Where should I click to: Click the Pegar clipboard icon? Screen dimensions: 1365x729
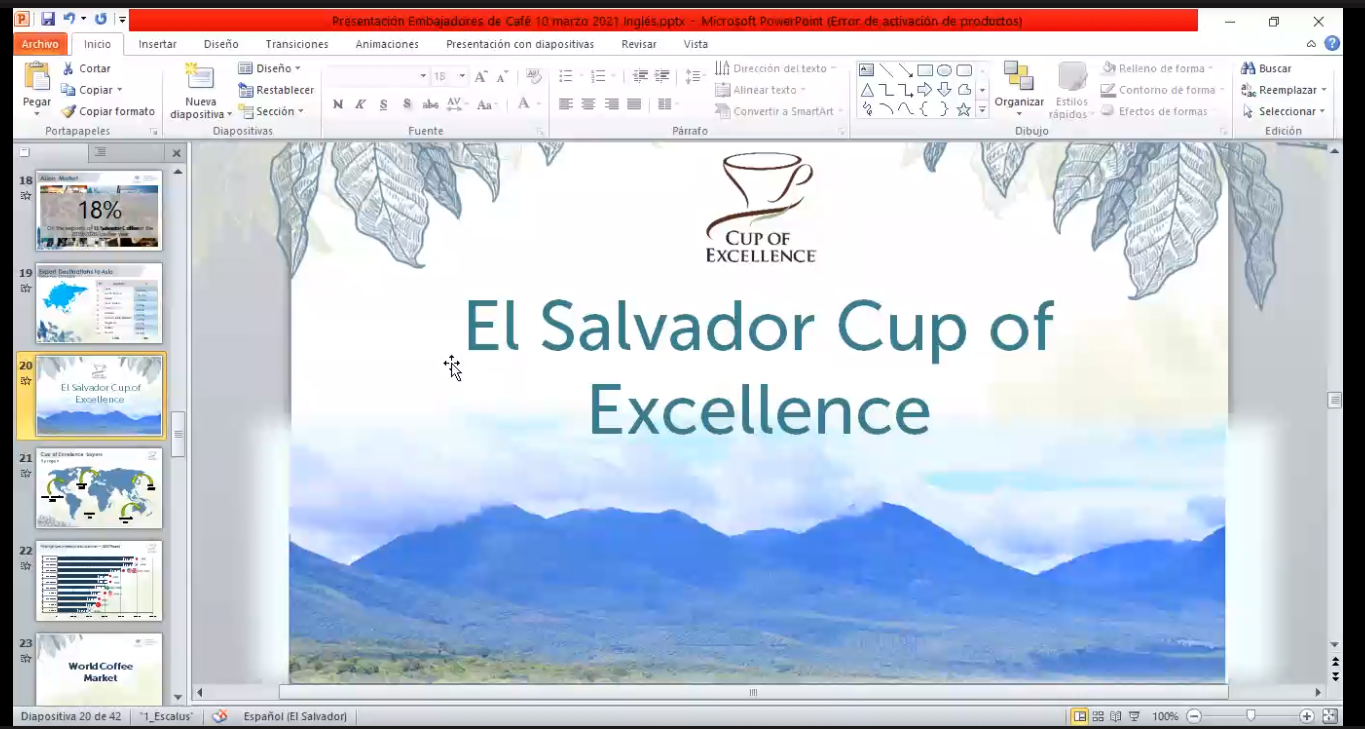[37, 77]
